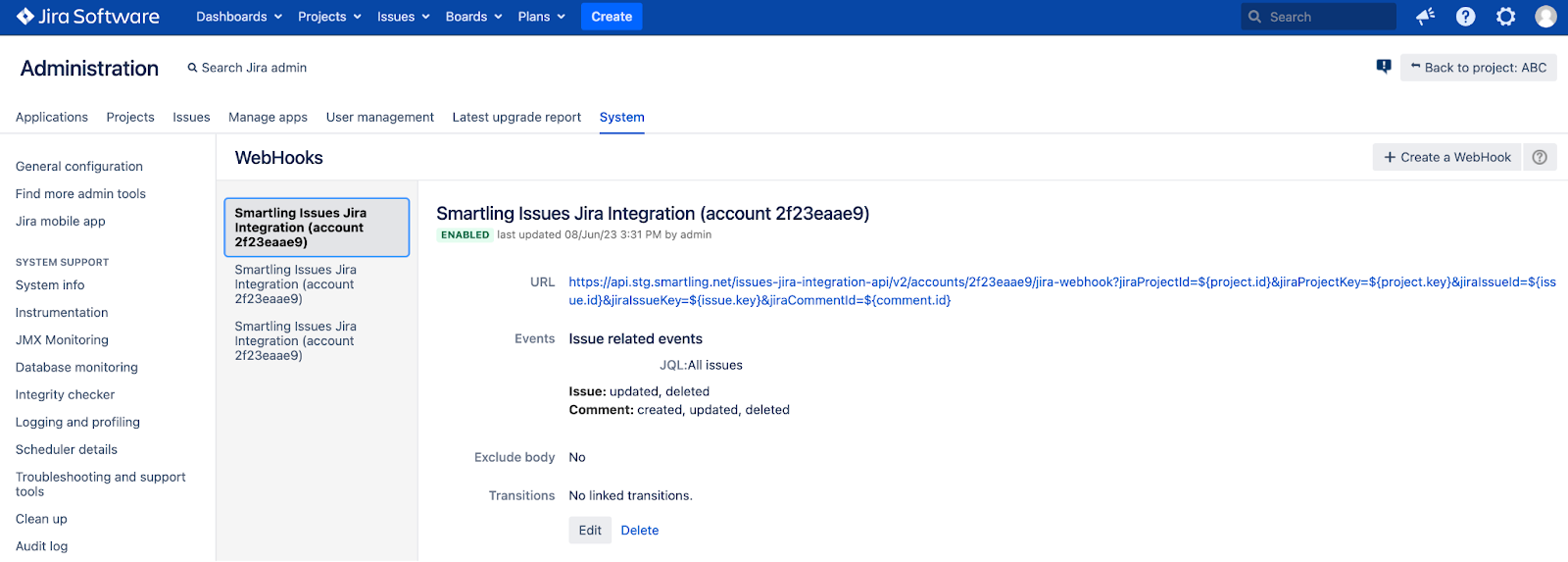
Task: Open the help question mark menu
Action: (x=1466, y=17)
